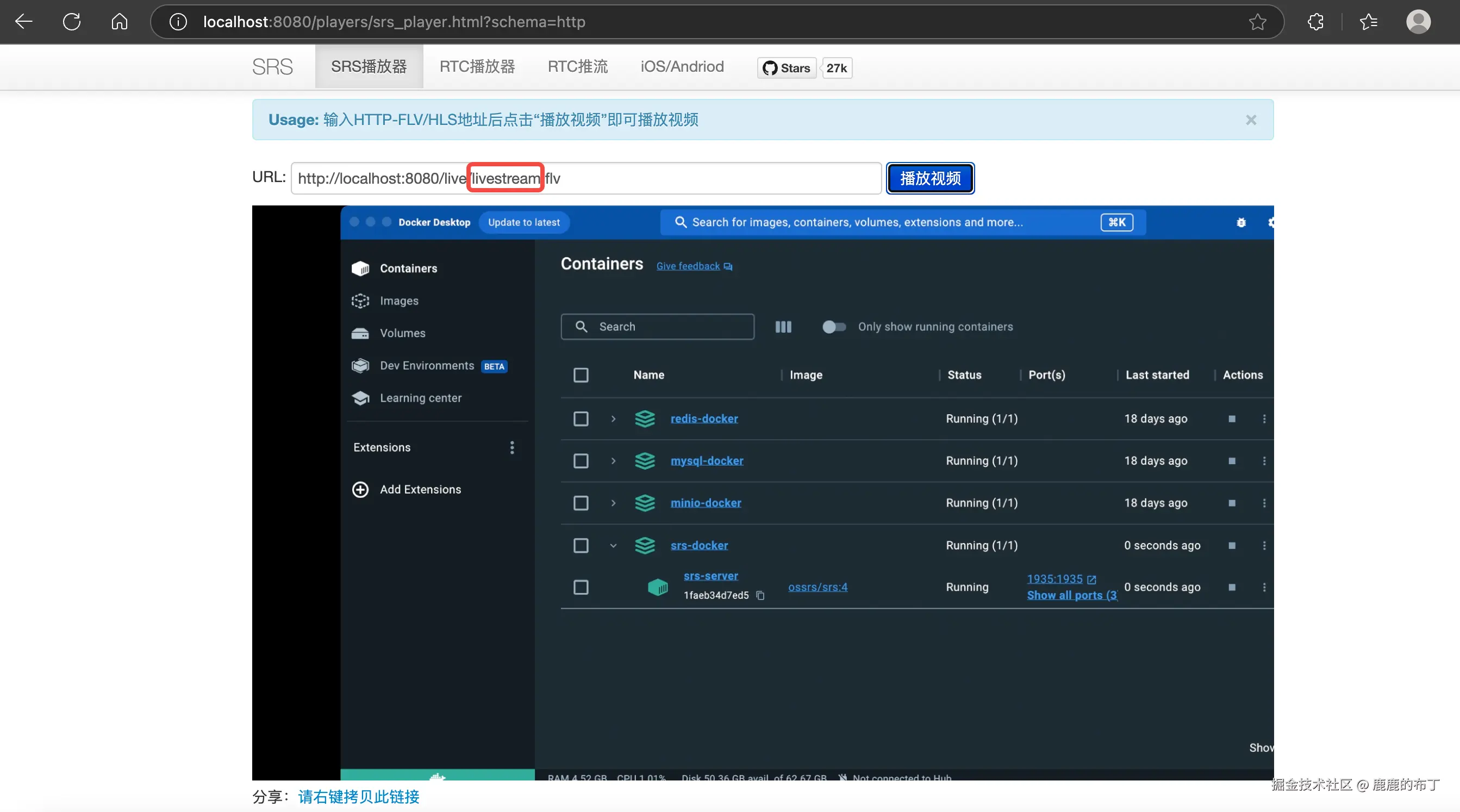Click the Images sidebar icon
1460x812 pixels.
click(x=360, y=301)
